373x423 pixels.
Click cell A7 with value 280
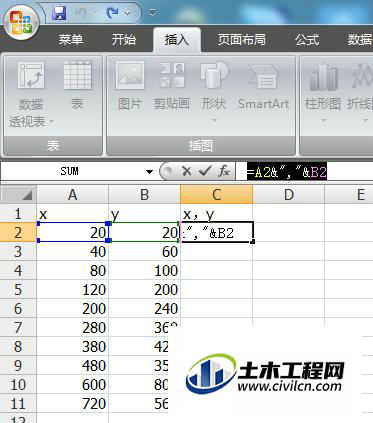point(72,327)
